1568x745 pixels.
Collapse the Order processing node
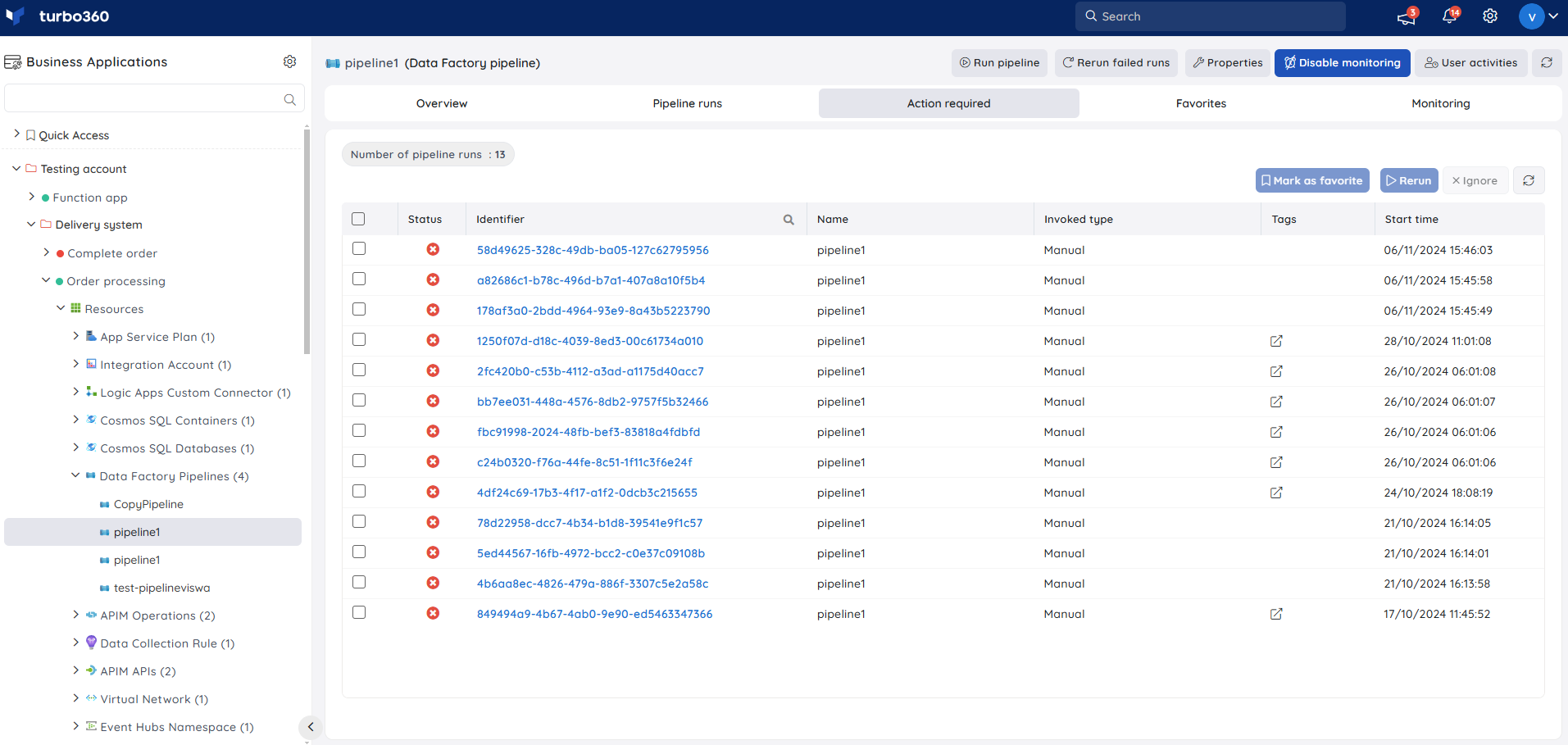point(46,280)
